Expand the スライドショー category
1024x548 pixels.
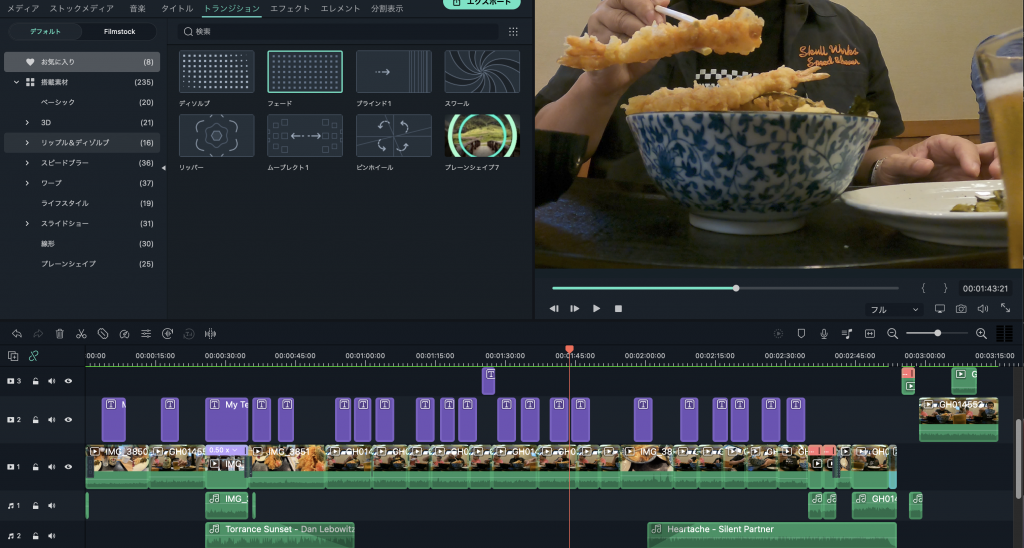pos(27,223)
